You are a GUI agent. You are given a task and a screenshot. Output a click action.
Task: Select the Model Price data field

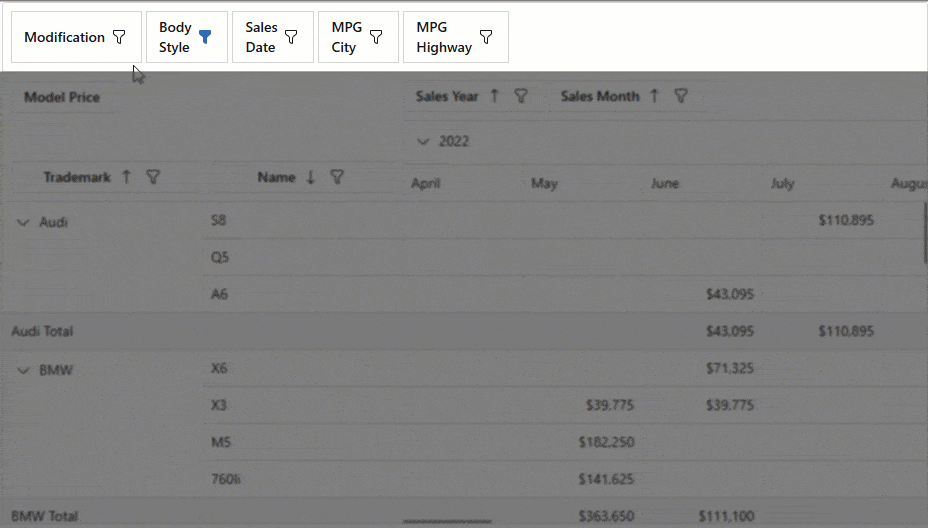[x=62, y=97]
